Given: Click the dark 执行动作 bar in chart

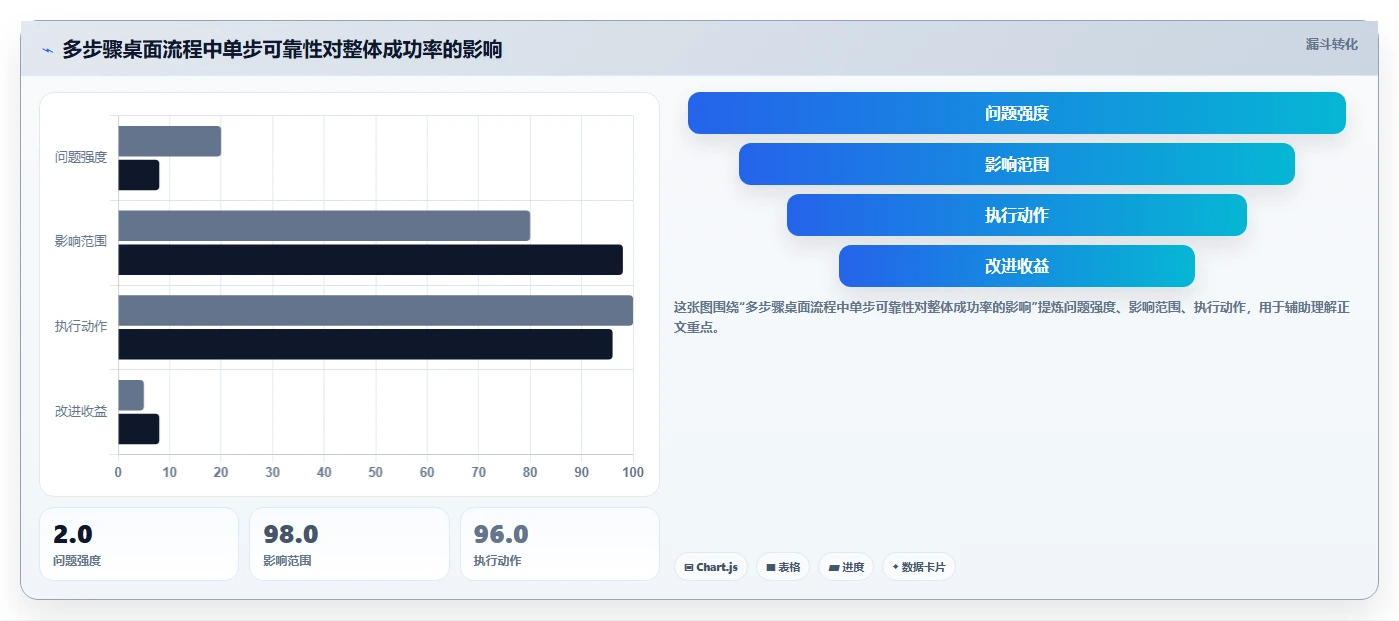Looking at the screenshot, I should 366,344.
